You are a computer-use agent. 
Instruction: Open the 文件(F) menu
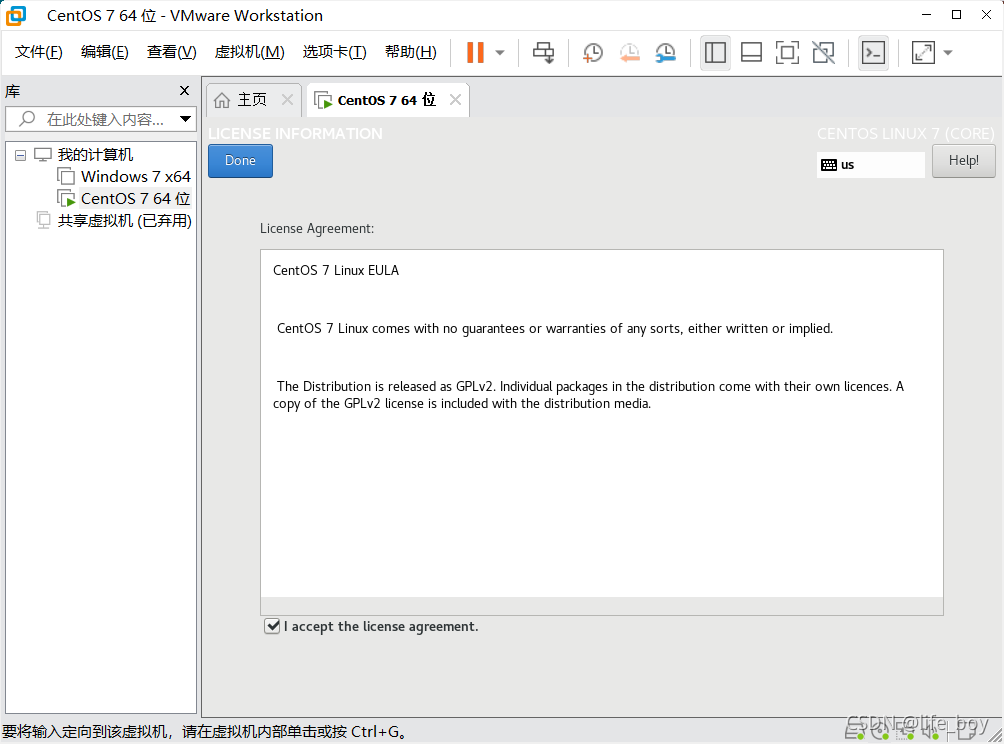[38, 52]
